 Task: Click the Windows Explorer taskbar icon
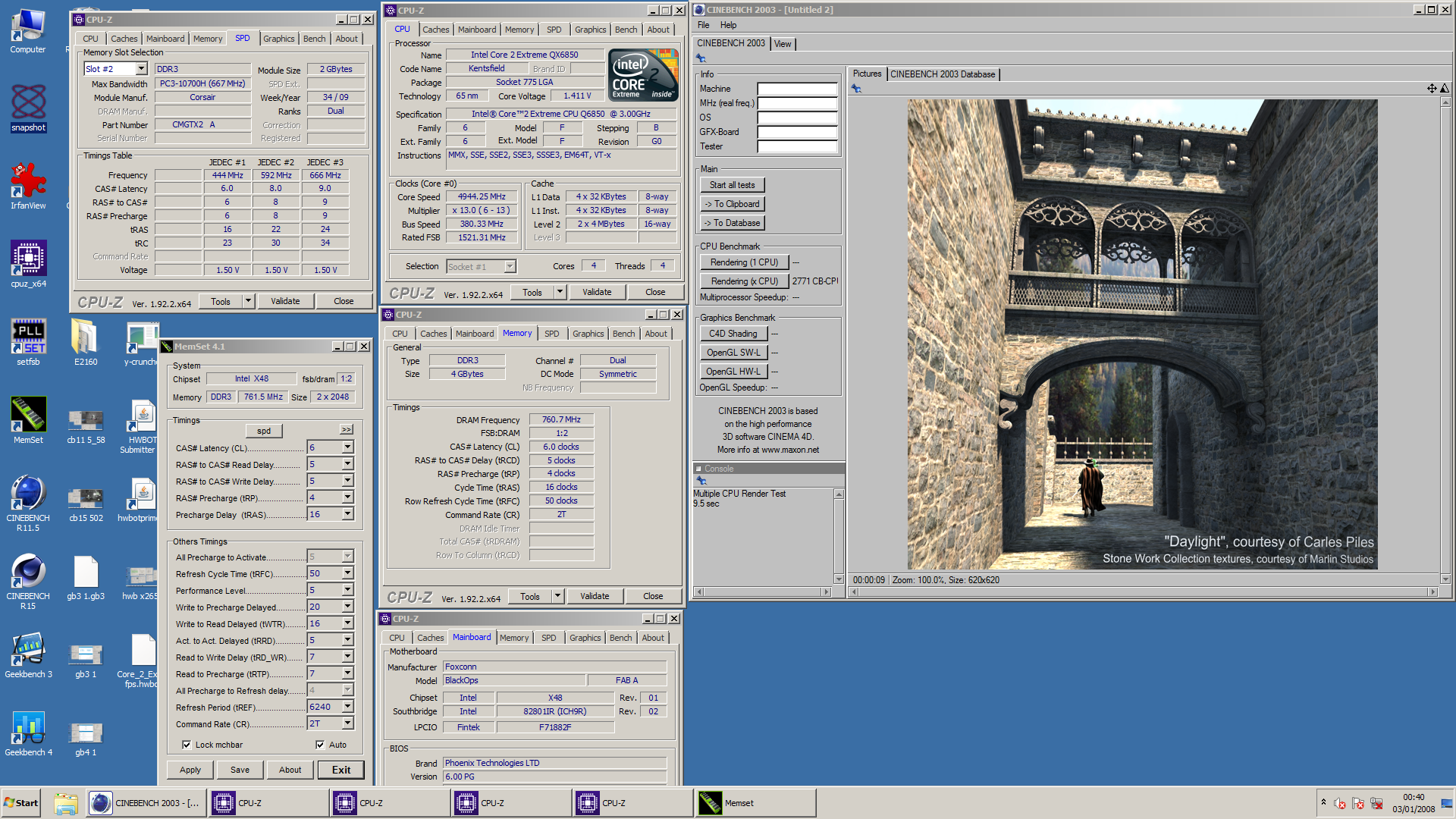[x=66, y=803]
